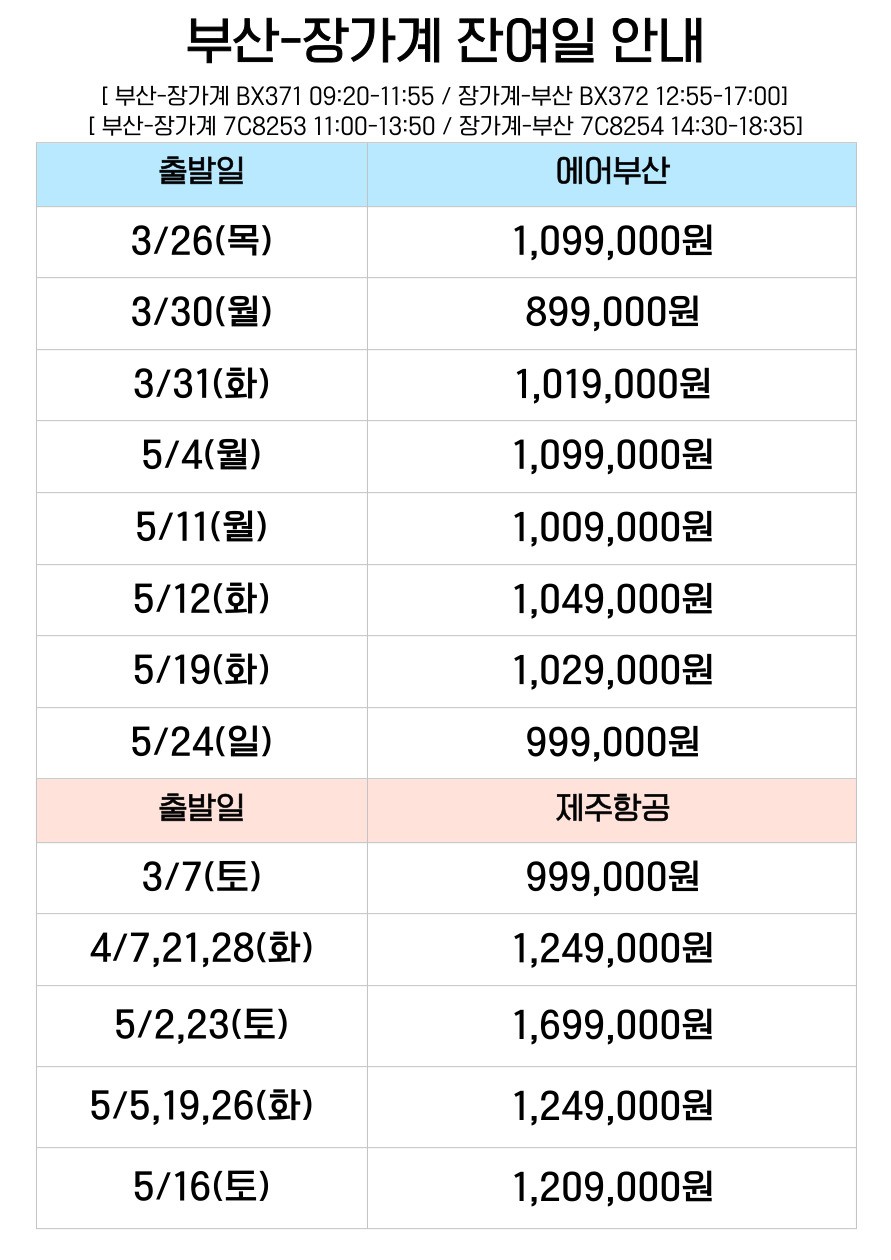The height and width of the screenshot is (1260, 891).
Task: Click the 1,699,000원 price
Action: [611, 1024]
